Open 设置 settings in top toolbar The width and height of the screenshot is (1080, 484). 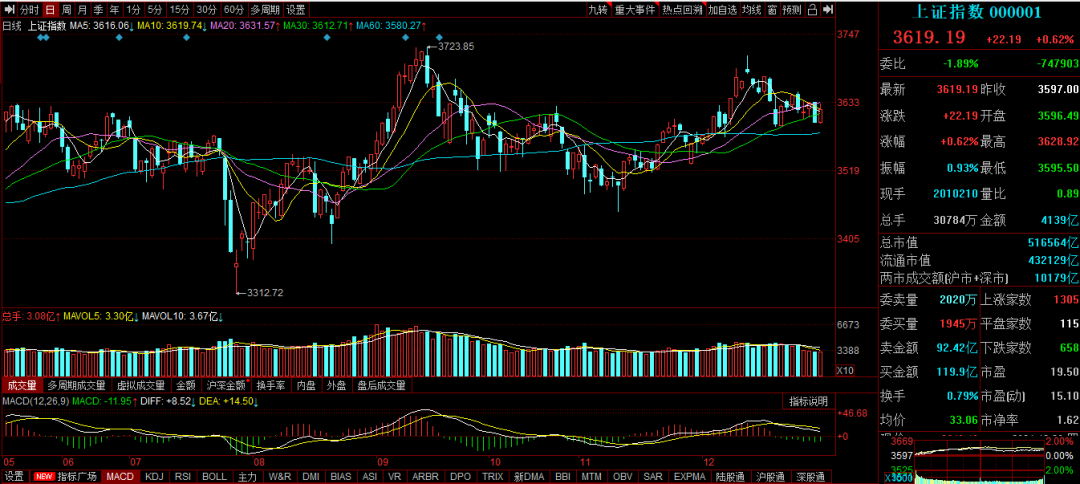click(x=296, y=10)
